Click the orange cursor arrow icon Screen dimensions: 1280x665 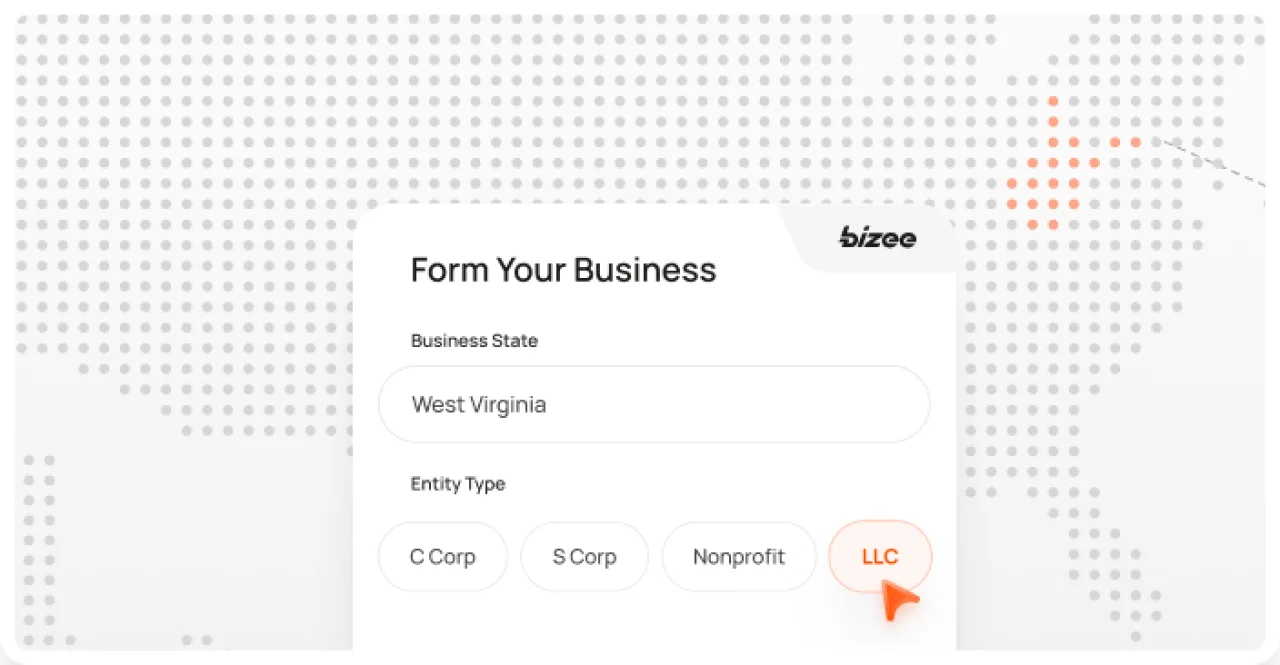899,601
